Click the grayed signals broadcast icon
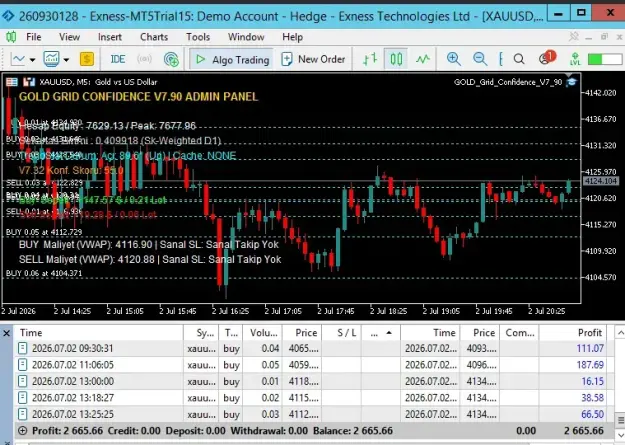This screenshot has height=445, width=625. pos(144,59)
